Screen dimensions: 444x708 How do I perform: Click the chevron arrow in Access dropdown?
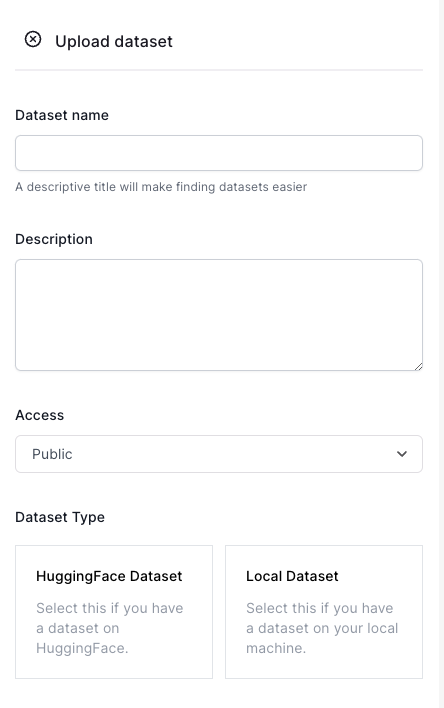402,454
